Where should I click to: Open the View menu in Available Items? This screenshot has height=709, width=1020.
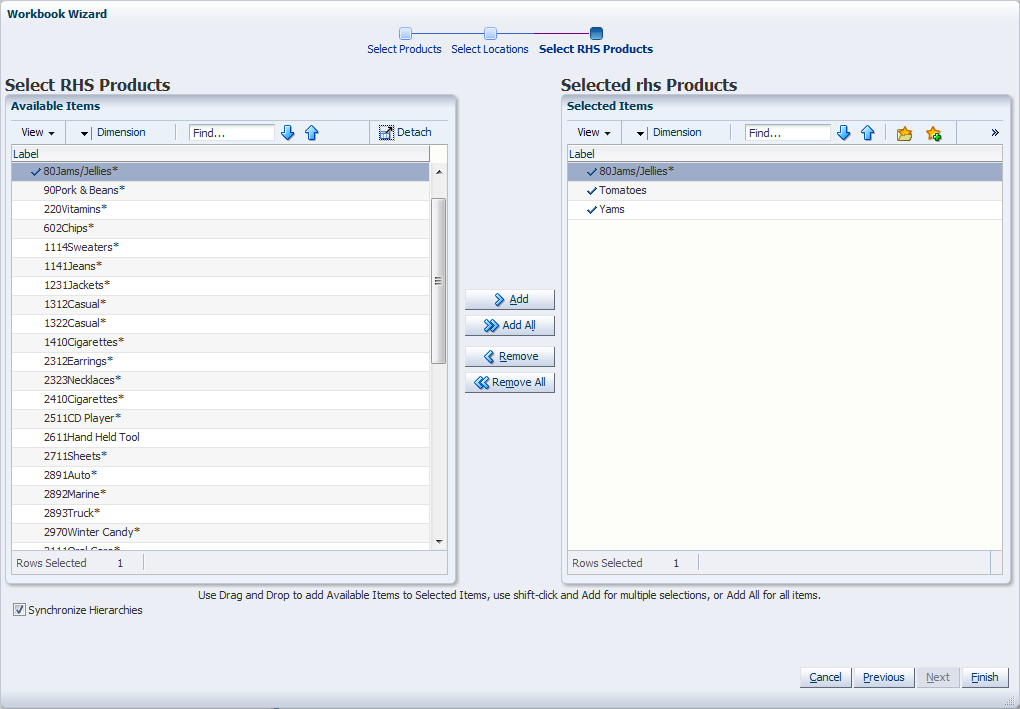(x=38, y=132)
